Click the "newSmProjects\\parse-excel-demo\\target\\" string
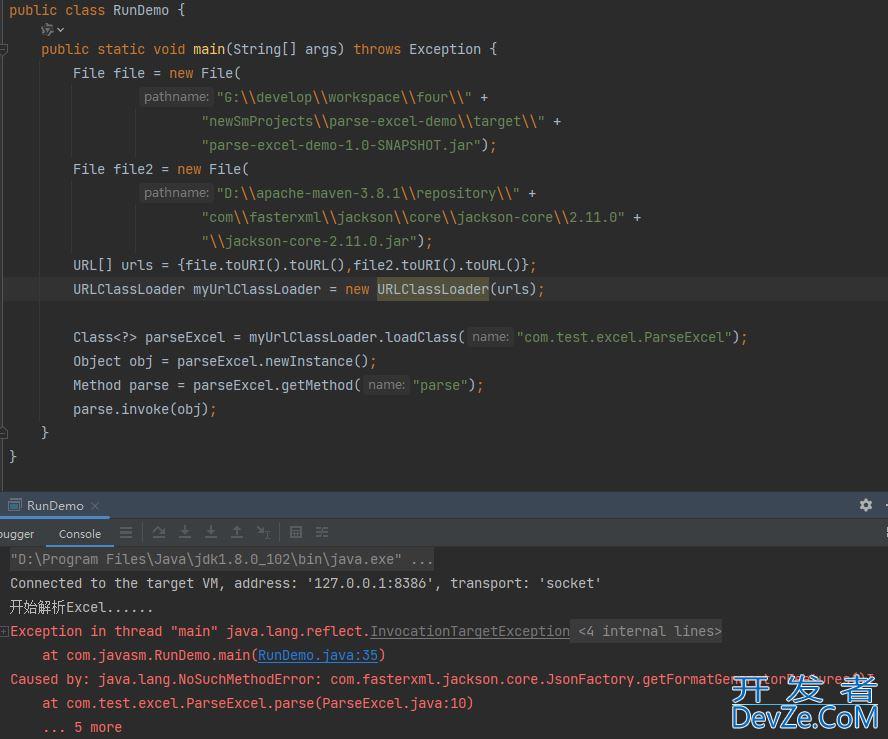The image size is (888, 739). pos(373,122)
